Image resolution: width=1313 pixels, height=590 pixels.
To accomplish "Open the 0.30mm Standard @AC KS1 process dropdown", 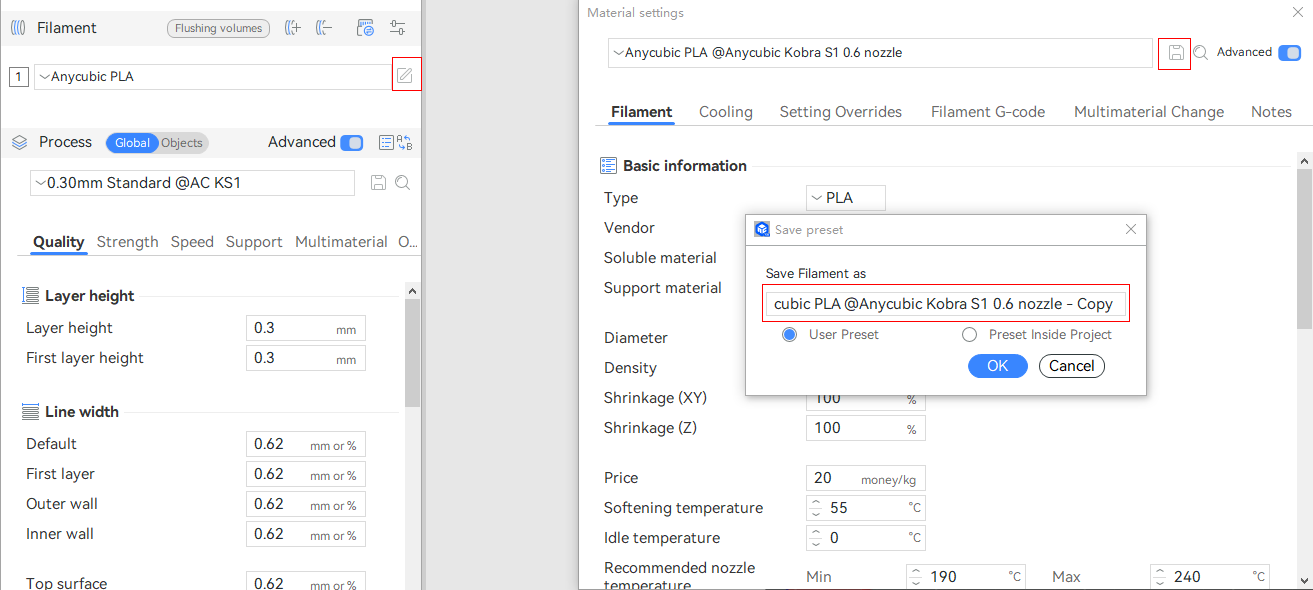I will [x=192, y=183].
